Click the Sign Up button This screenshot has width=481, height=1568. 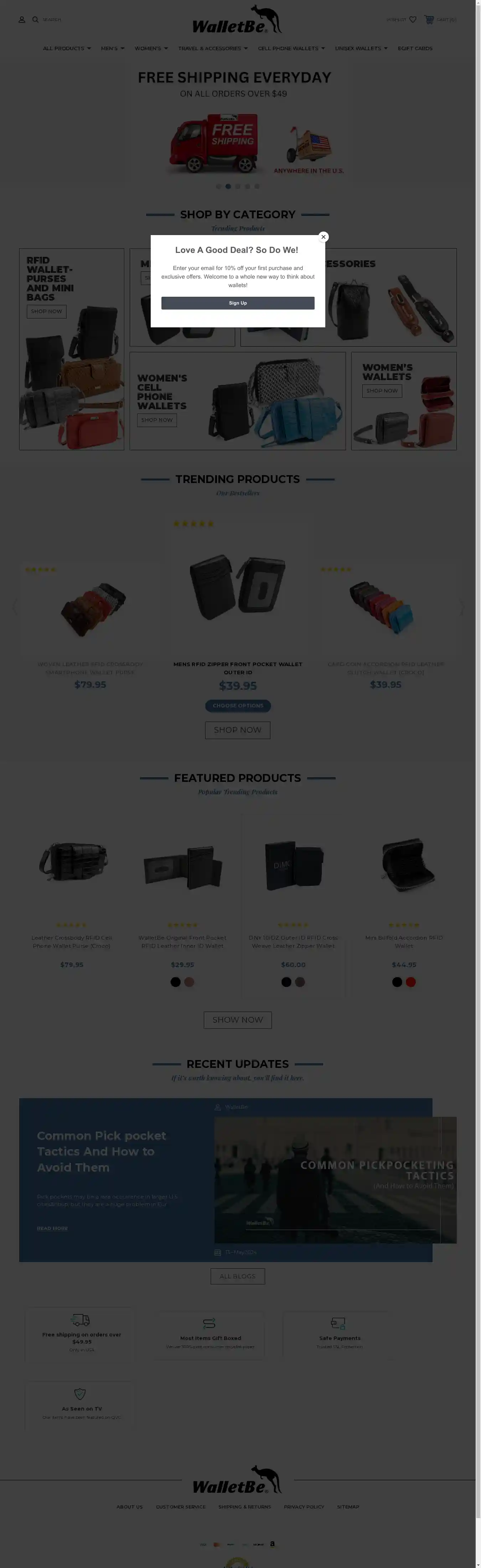(238, 303)
